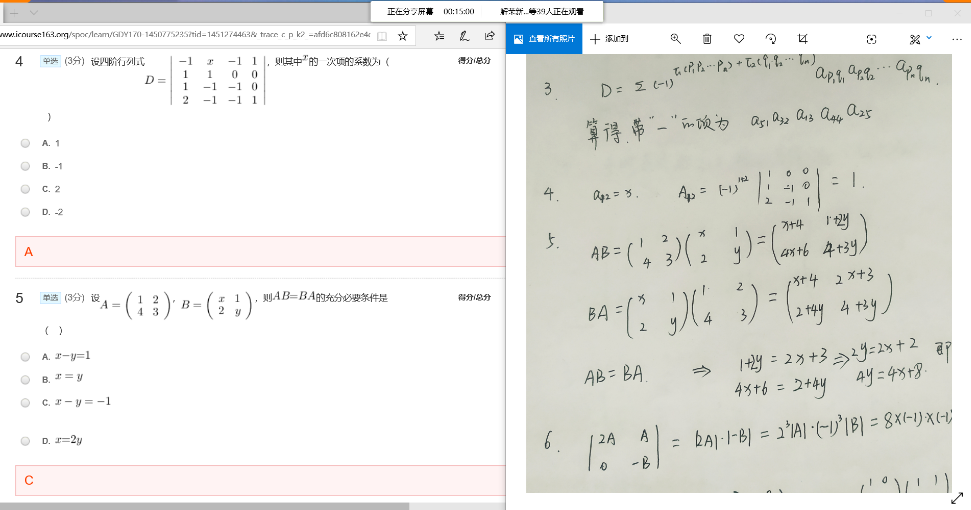Click the edit and create scissors icon
This screenshot has width=971, height=510.
914,39
